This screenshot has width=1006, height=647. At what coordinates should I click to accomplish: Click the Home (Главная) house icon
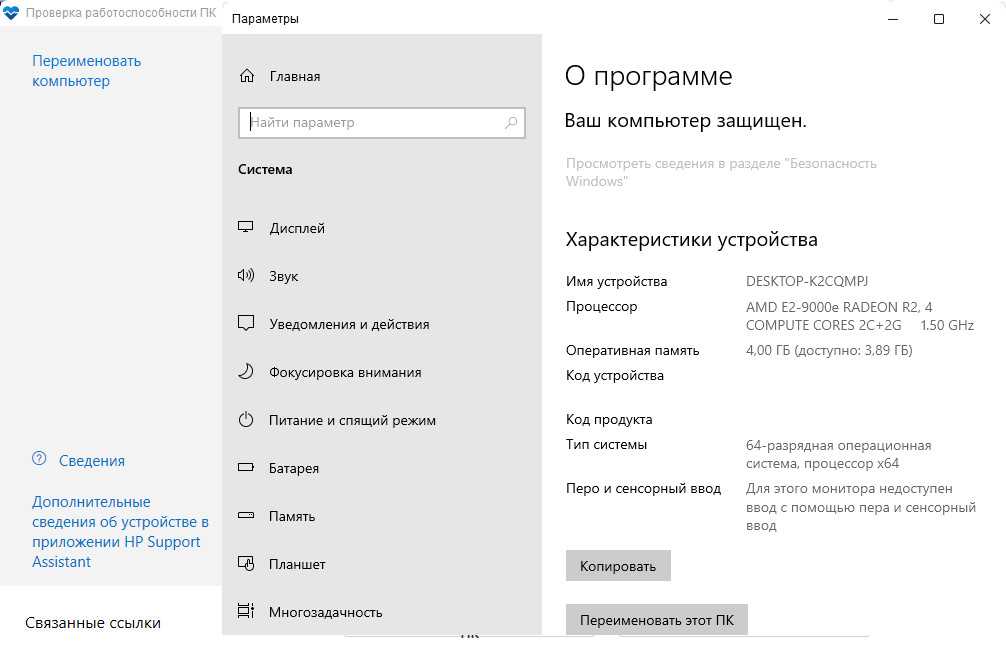246,76
